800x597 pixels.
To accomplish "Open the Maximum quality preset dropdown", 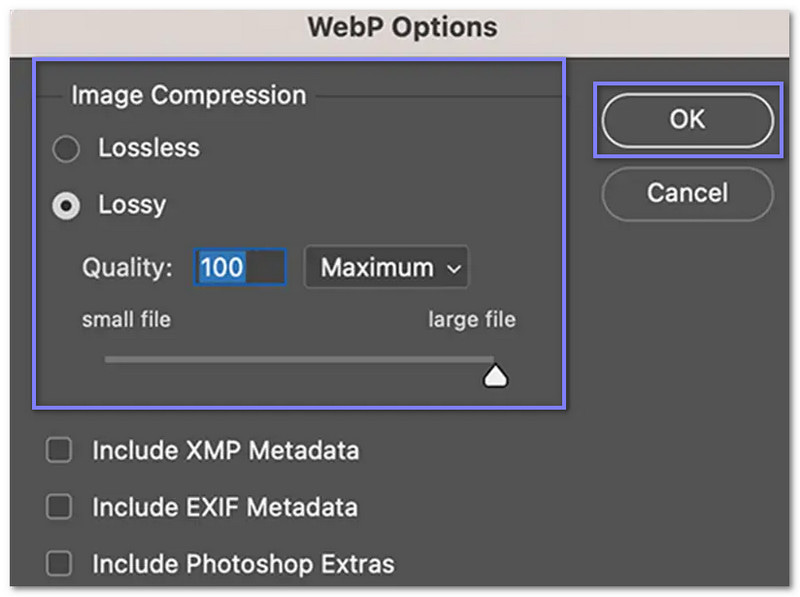I will coord(386,267).
